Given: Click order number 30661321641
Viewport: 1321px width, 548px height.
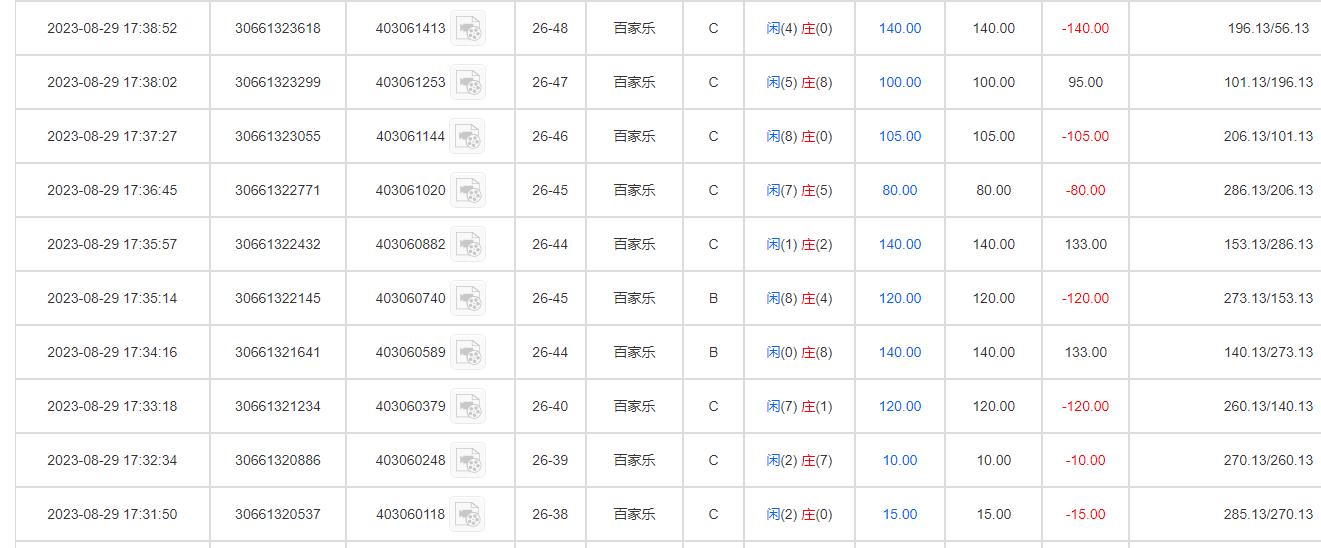Looking at the screenshot, I should pyautogui.click(x=278, y=353).
